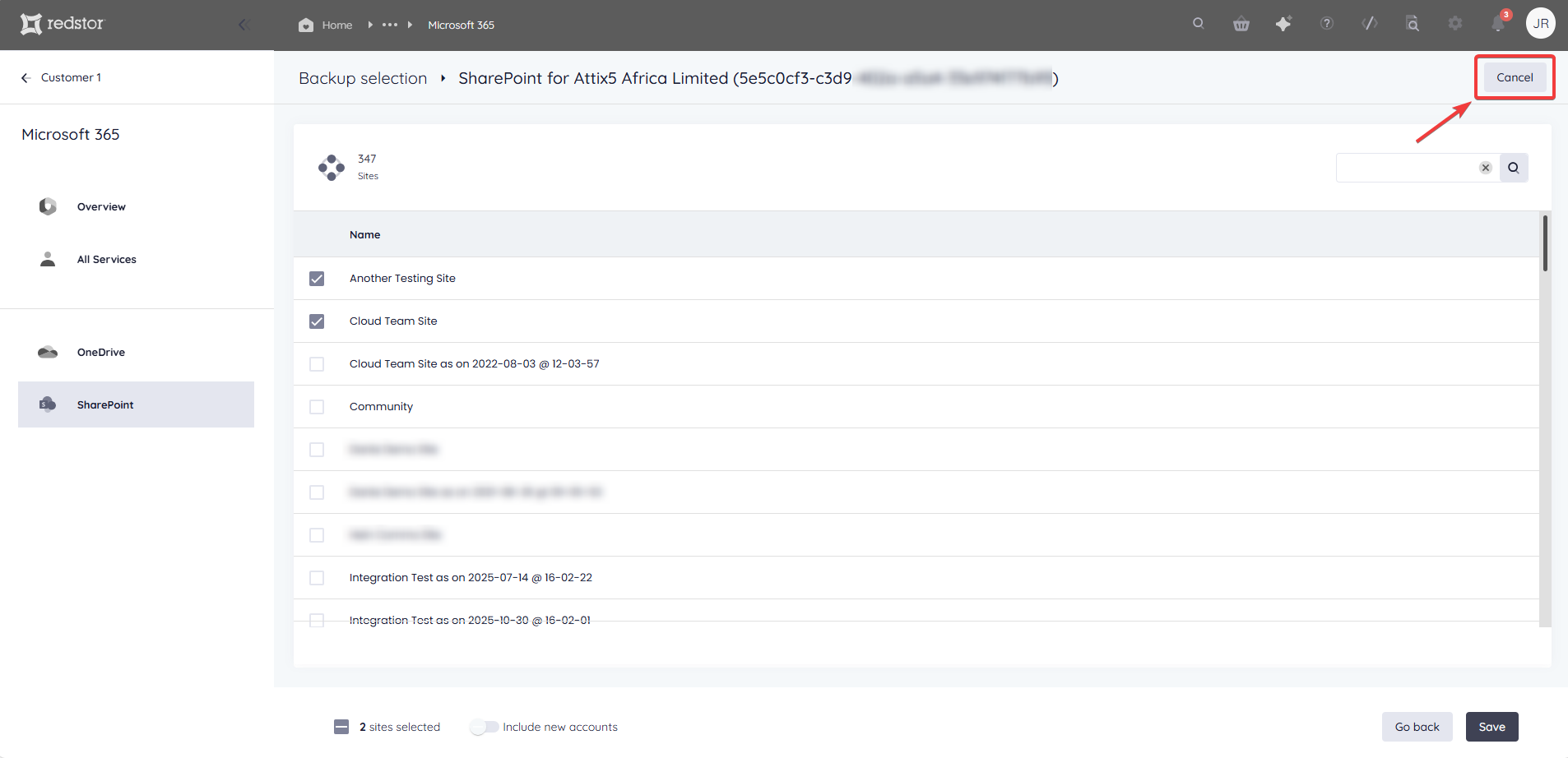This screenshot has width=1568, height=758.
Task: Click the site list scrollbar
Action: 1545,243
